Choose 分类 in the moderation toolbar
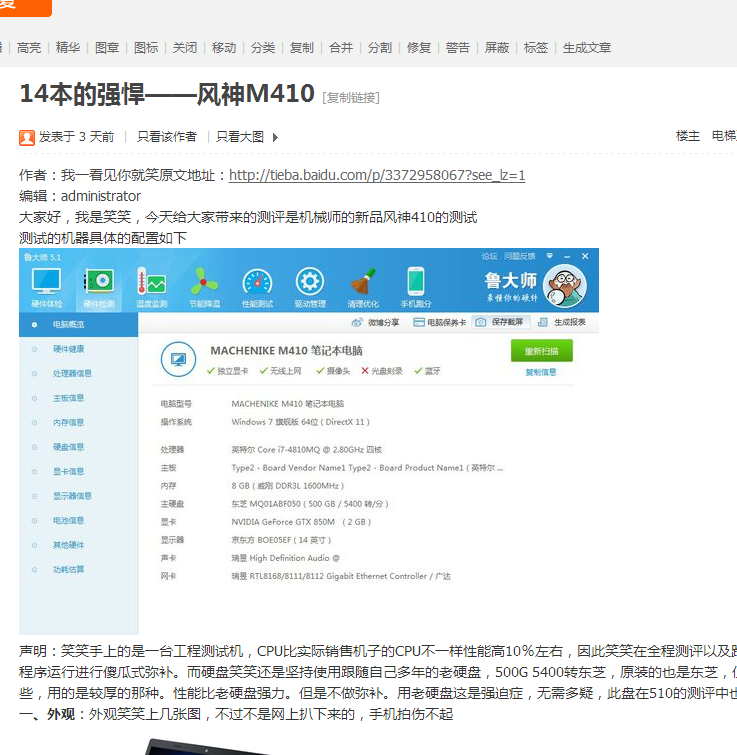737x755 pixels. (263, 48)
